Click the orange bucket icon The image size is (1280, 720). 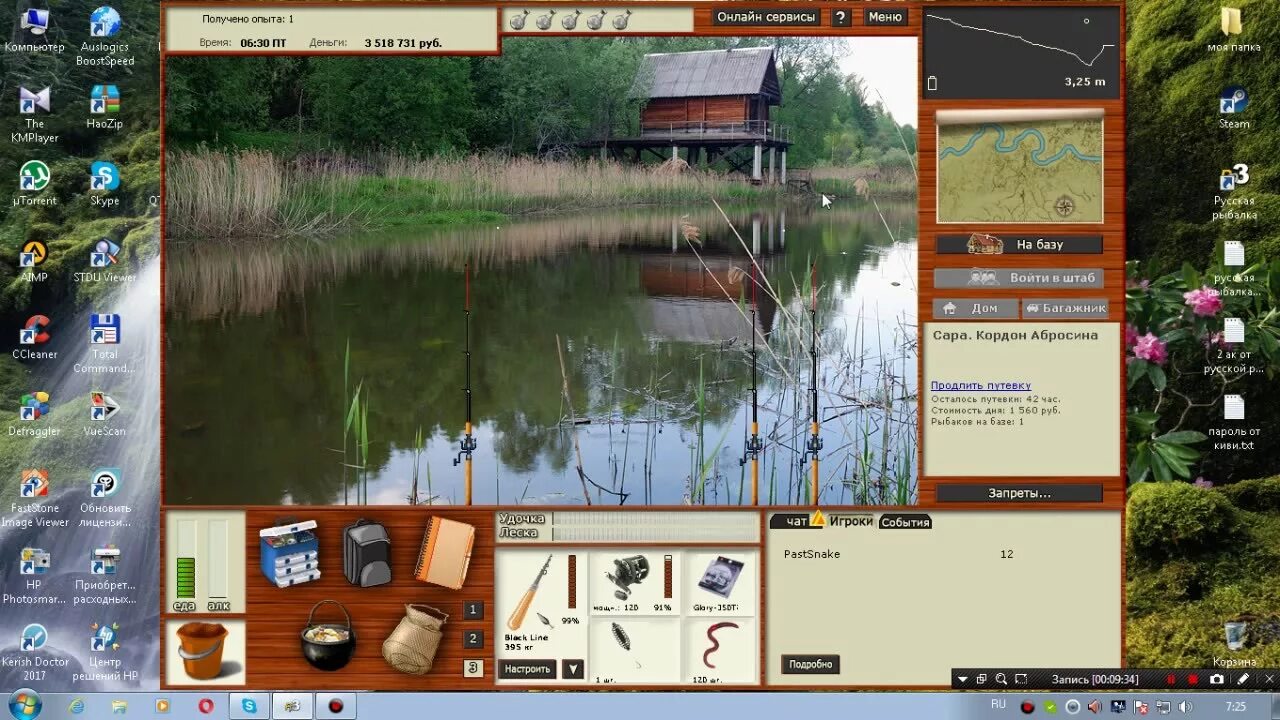pos(203,651)
